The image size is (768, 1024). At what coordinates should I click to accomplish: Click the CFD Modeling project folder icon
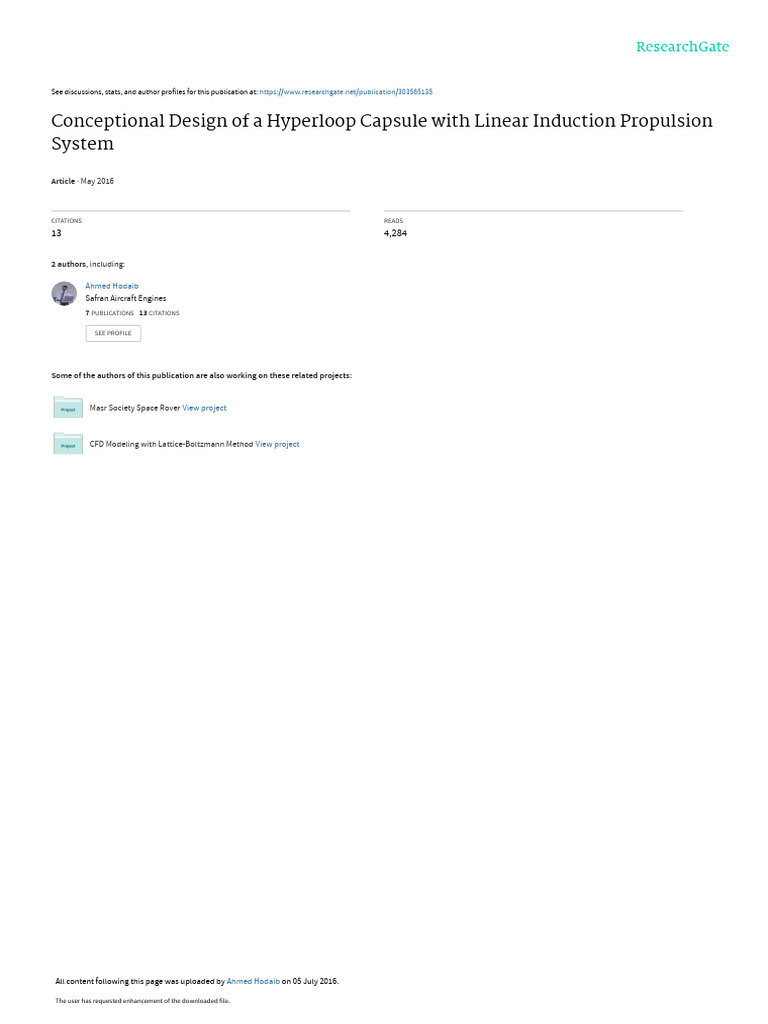pyautogui.click(x=68, y=443)
